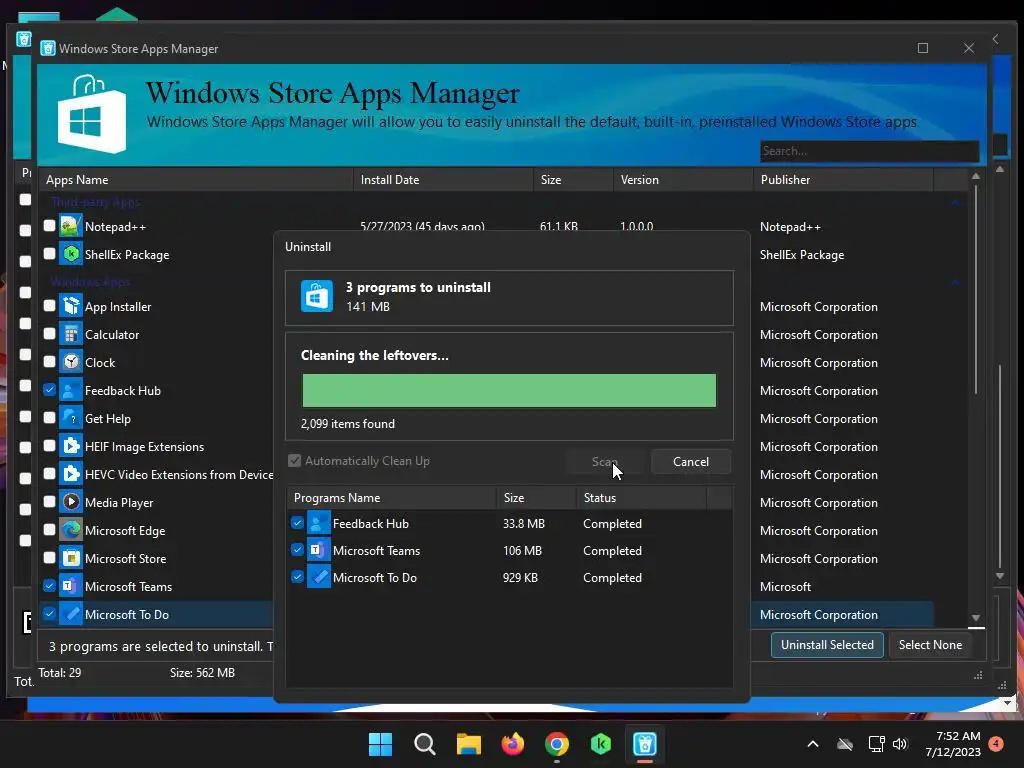Viewport: 1024px width, 768px height.
Task: Uncheck Microsoft Teams in main app list
Action: [50, 585]
